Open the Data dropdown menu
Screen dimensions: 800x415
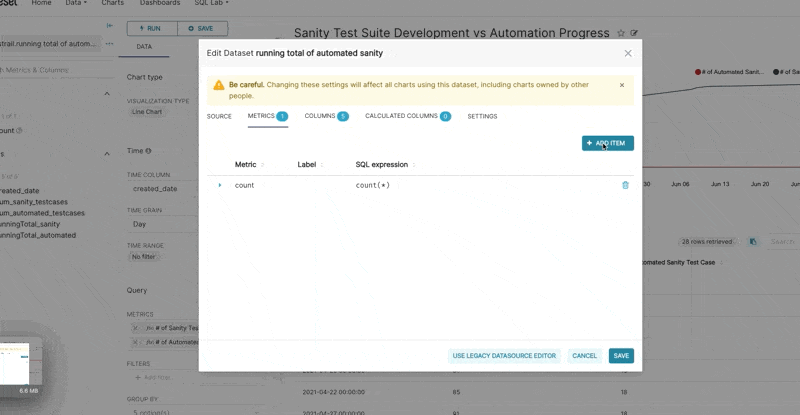point(76,3)
